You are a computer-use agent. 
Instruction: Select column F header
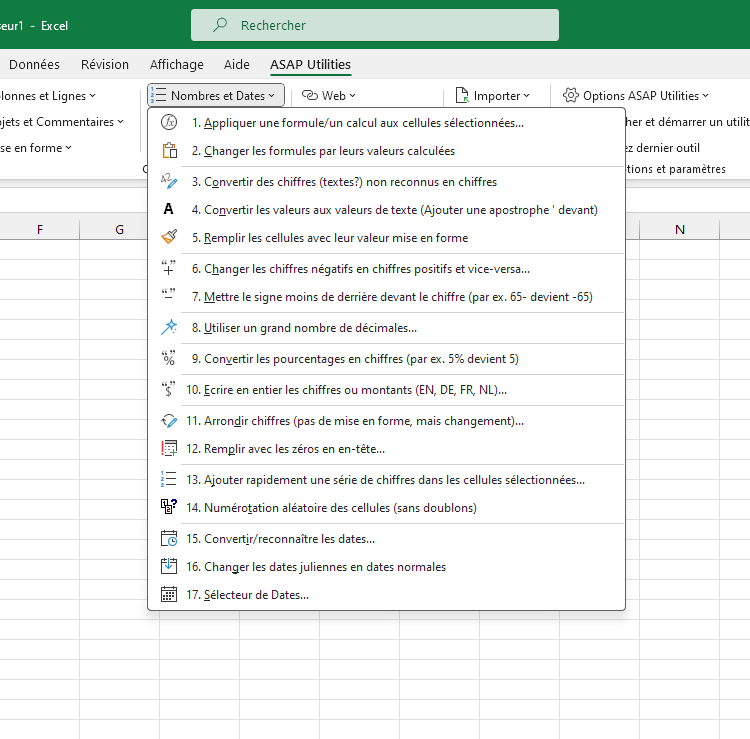[x=40, y=230]
